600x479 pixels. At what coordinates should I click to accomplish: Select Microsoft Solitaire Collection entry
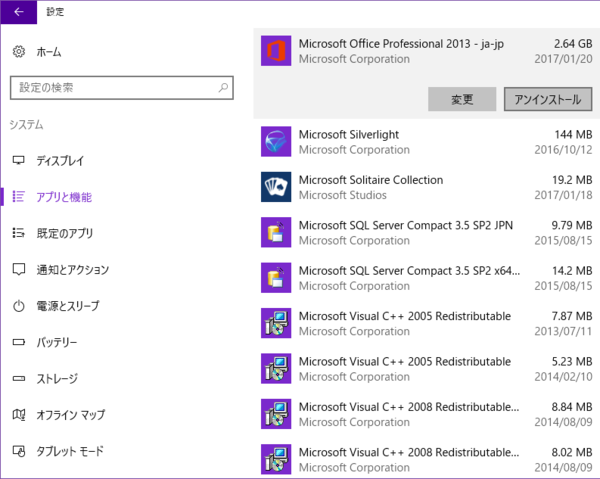coord(426,187)
